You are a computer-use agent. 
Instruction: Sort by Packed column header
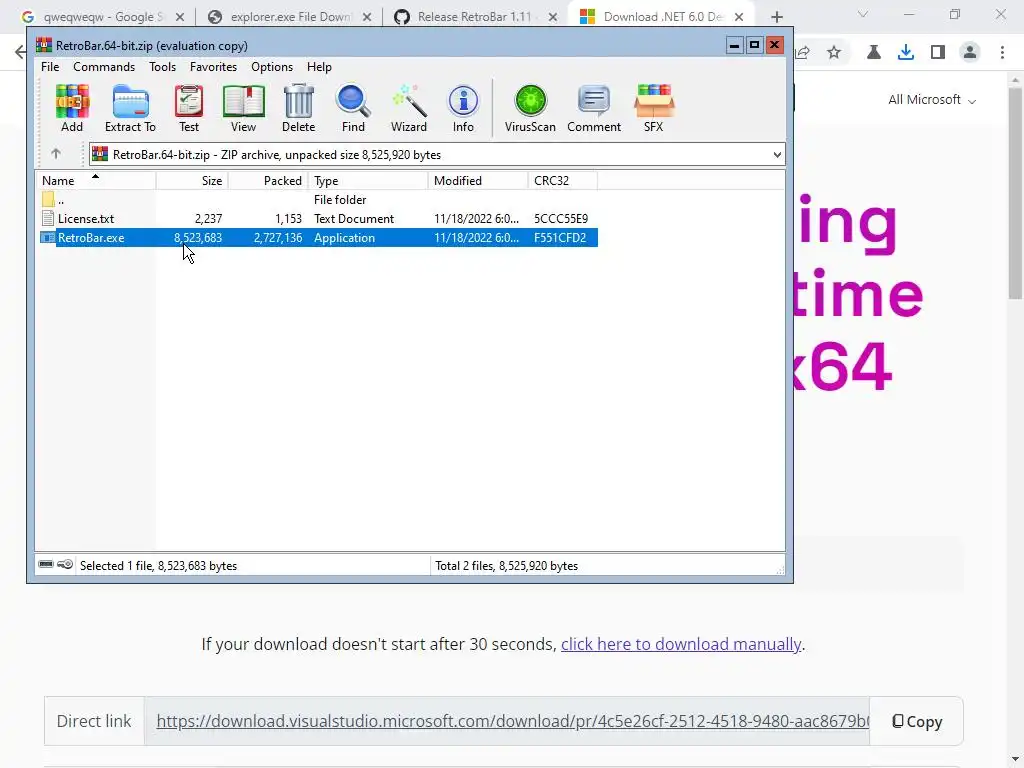268,180
